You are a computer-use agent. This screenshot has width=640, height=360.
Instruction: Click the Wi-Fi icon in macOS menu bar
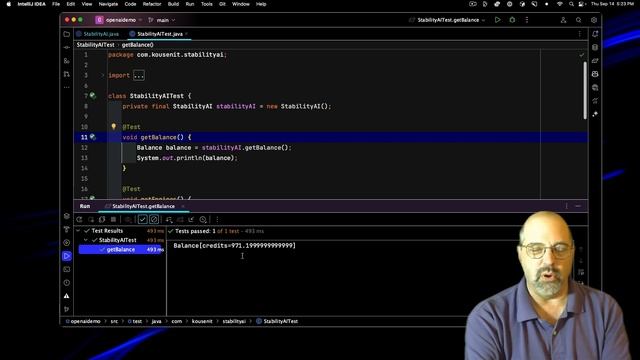point(560,4)
